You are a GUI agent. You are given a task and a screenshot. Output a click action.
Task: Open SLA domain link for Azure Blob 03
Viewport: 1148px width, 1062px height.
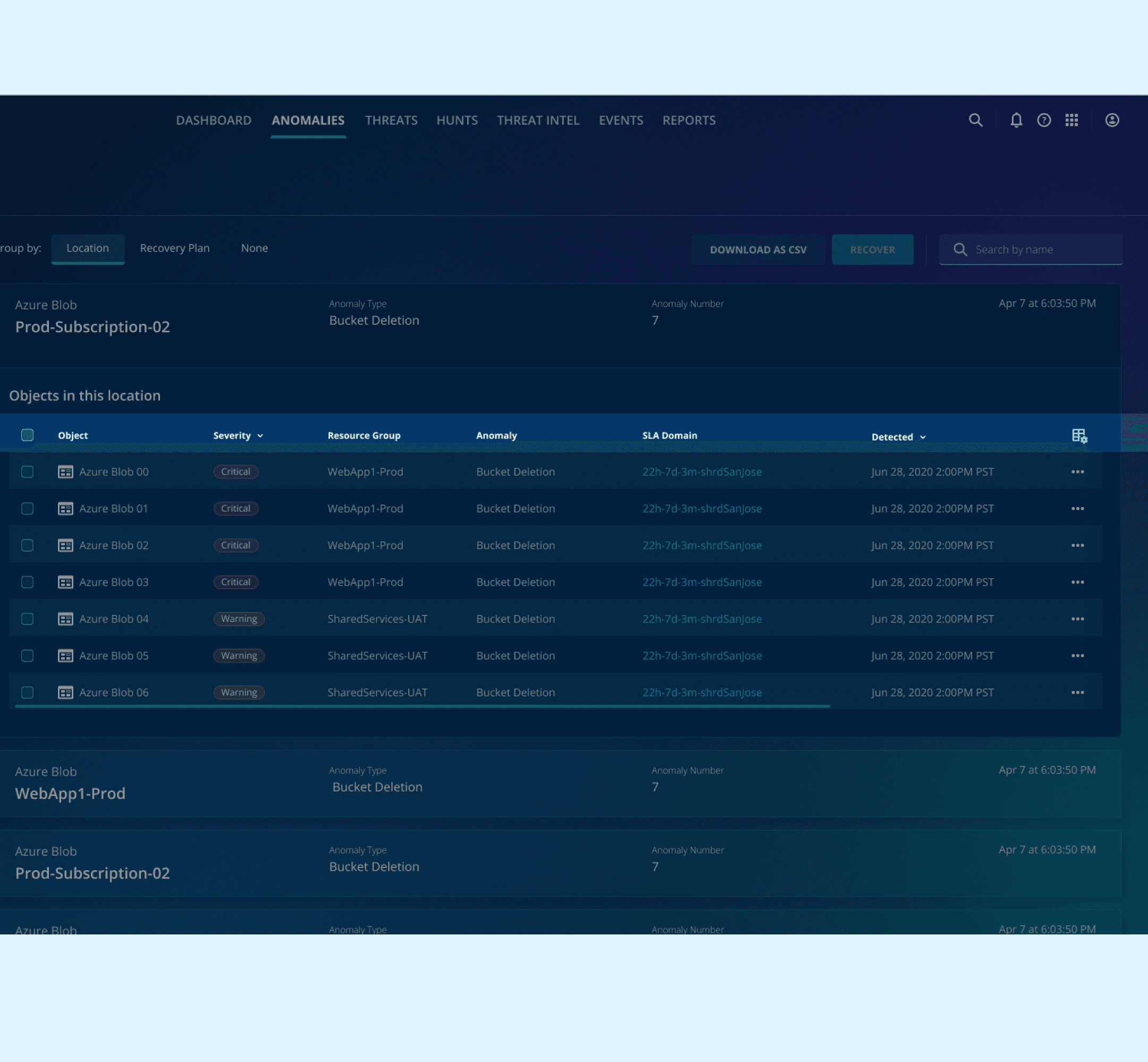pos(702,582)
